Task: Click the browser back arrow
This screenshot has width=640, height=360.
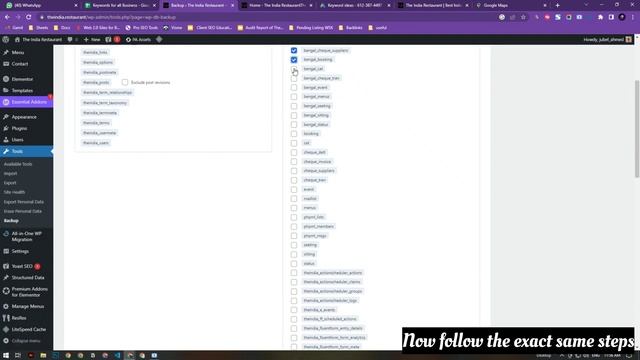Action: [7, 17]
